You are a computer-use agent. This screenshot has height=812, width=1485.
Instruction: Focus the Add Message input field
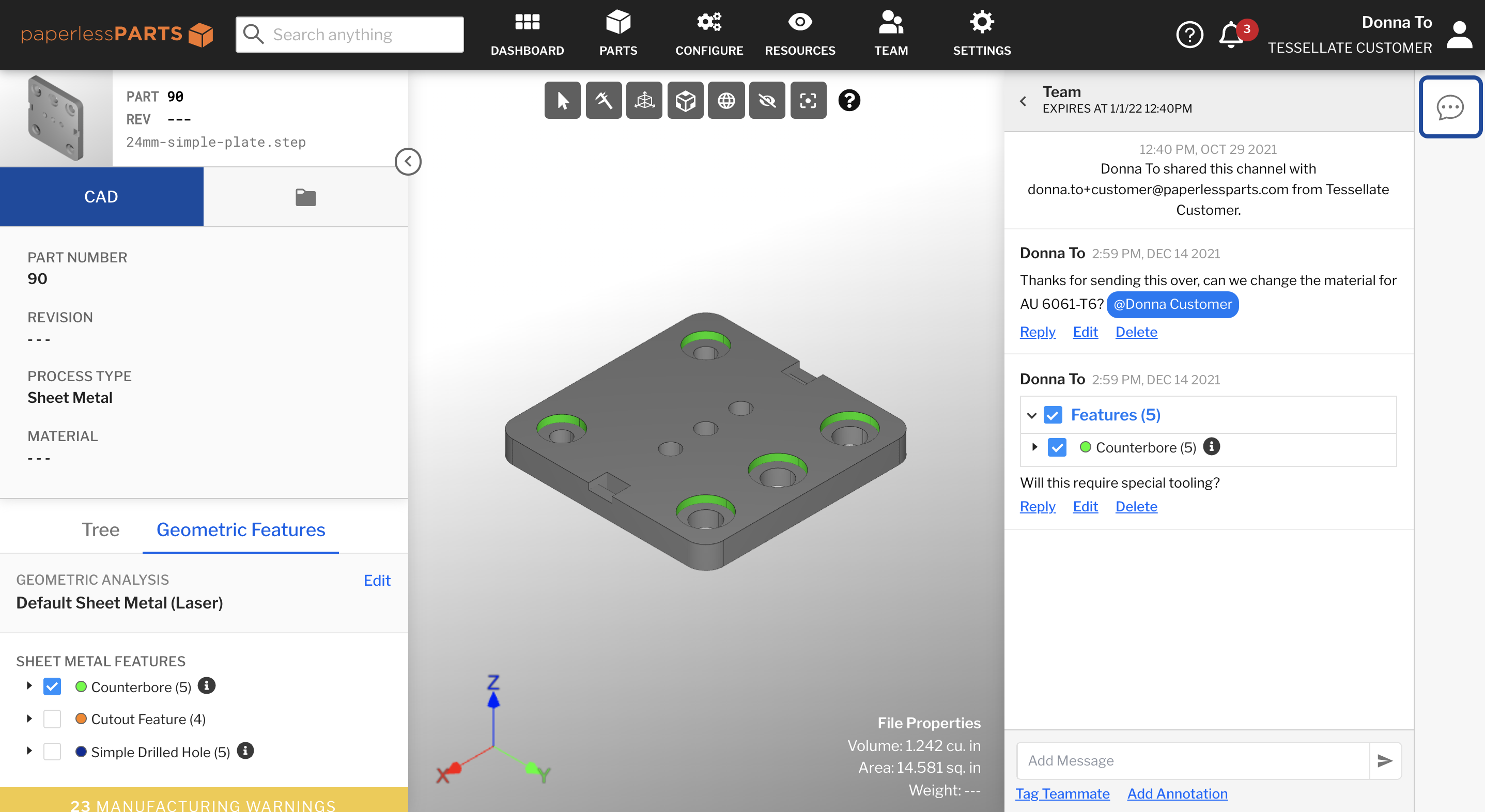(x=1193, y=761)
